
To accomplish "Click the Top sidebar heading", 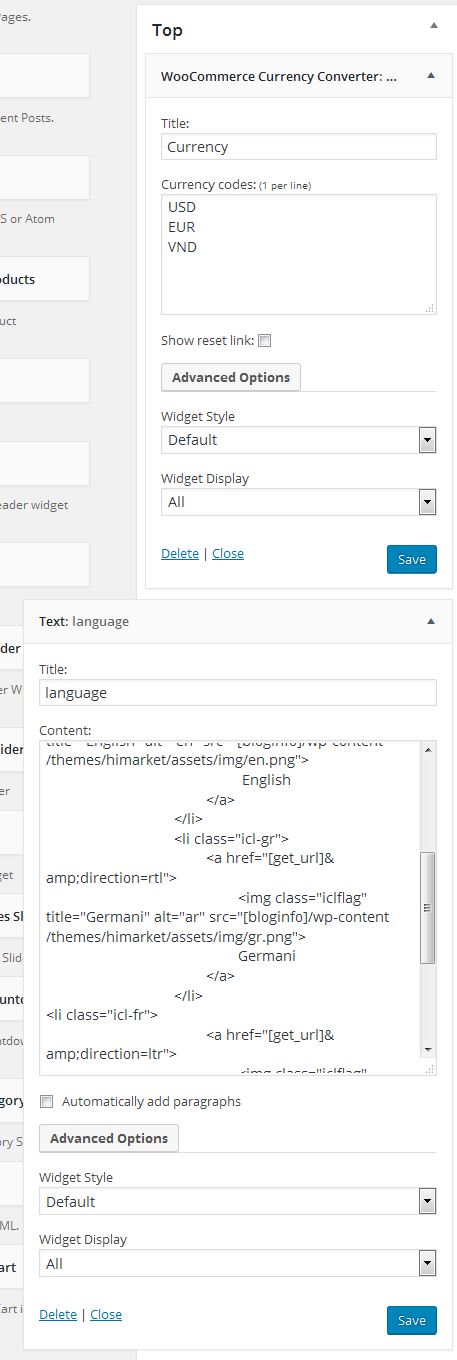I will 167,31.
